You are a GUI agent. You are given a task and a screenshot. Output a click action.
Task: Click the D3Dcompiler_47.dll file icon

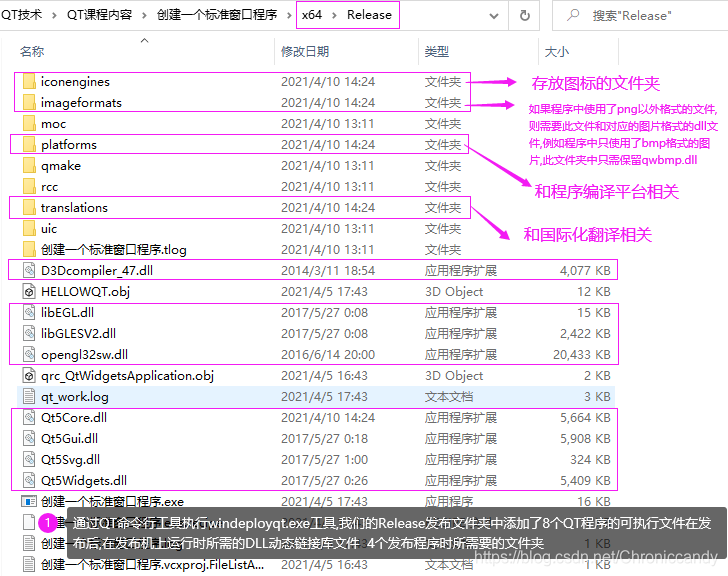click(x=29, y=271)
